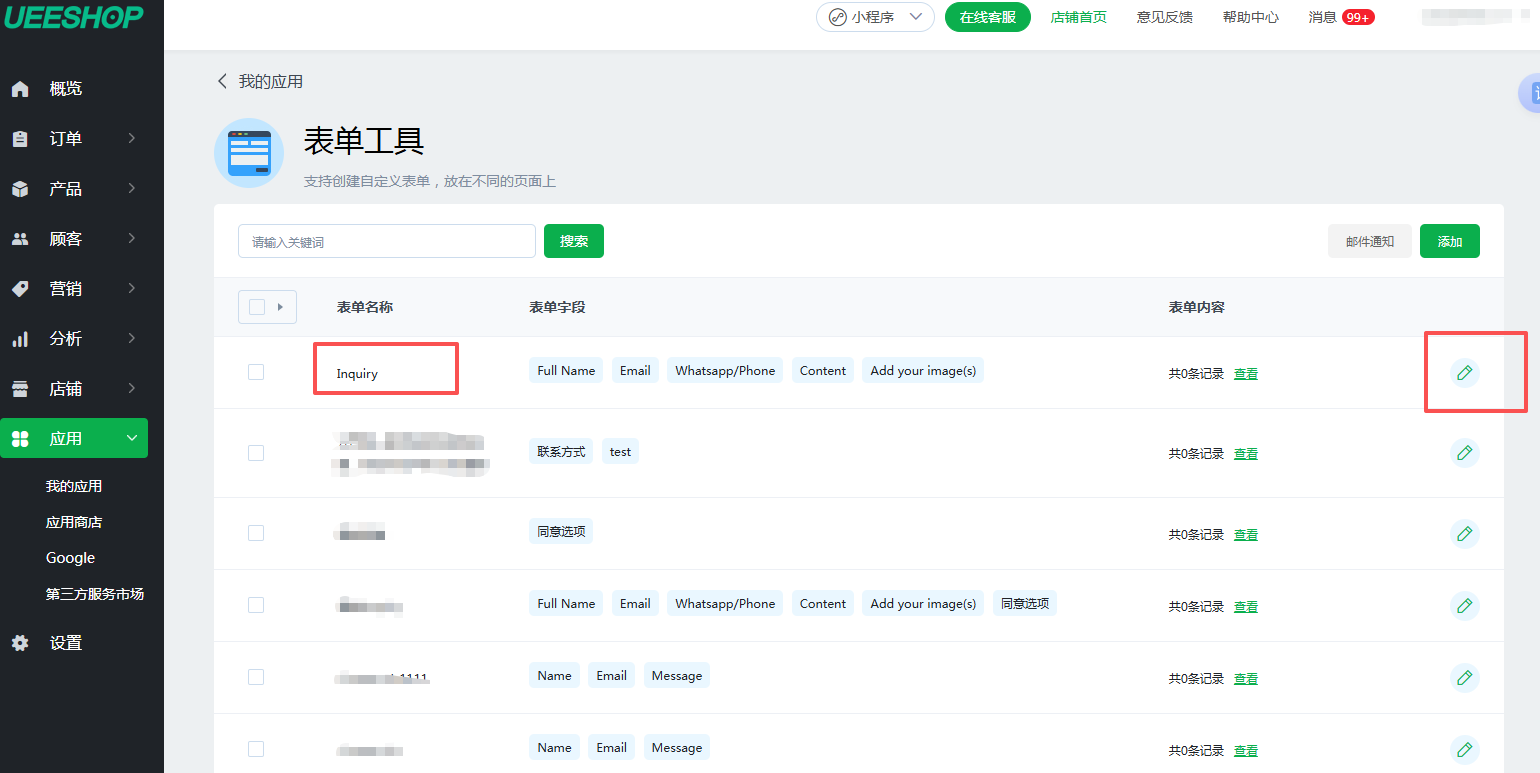Screen dimensions: 1540x773
Task: Open the 查看 link in Inquiry row
Action: tap(1246, 374)
